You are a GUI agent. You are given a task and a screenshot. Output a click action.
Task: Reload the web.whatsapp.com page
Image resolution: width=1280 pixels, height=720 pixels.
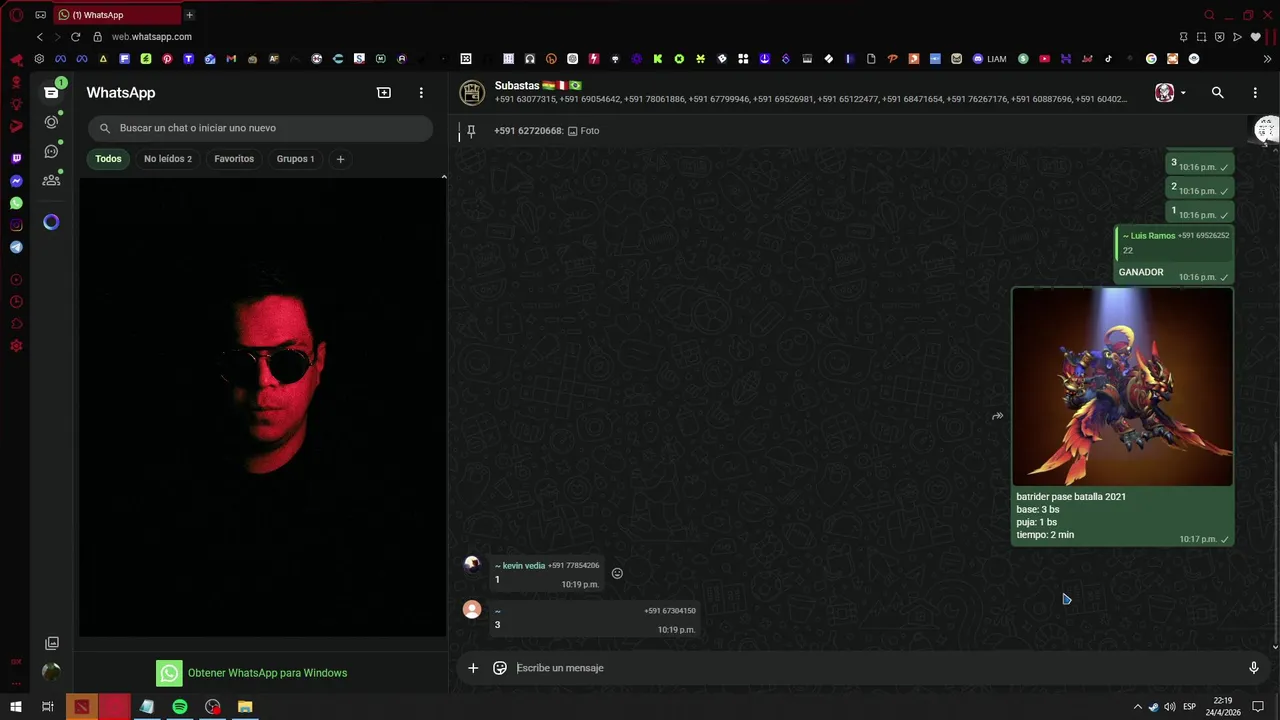(75, 37)
